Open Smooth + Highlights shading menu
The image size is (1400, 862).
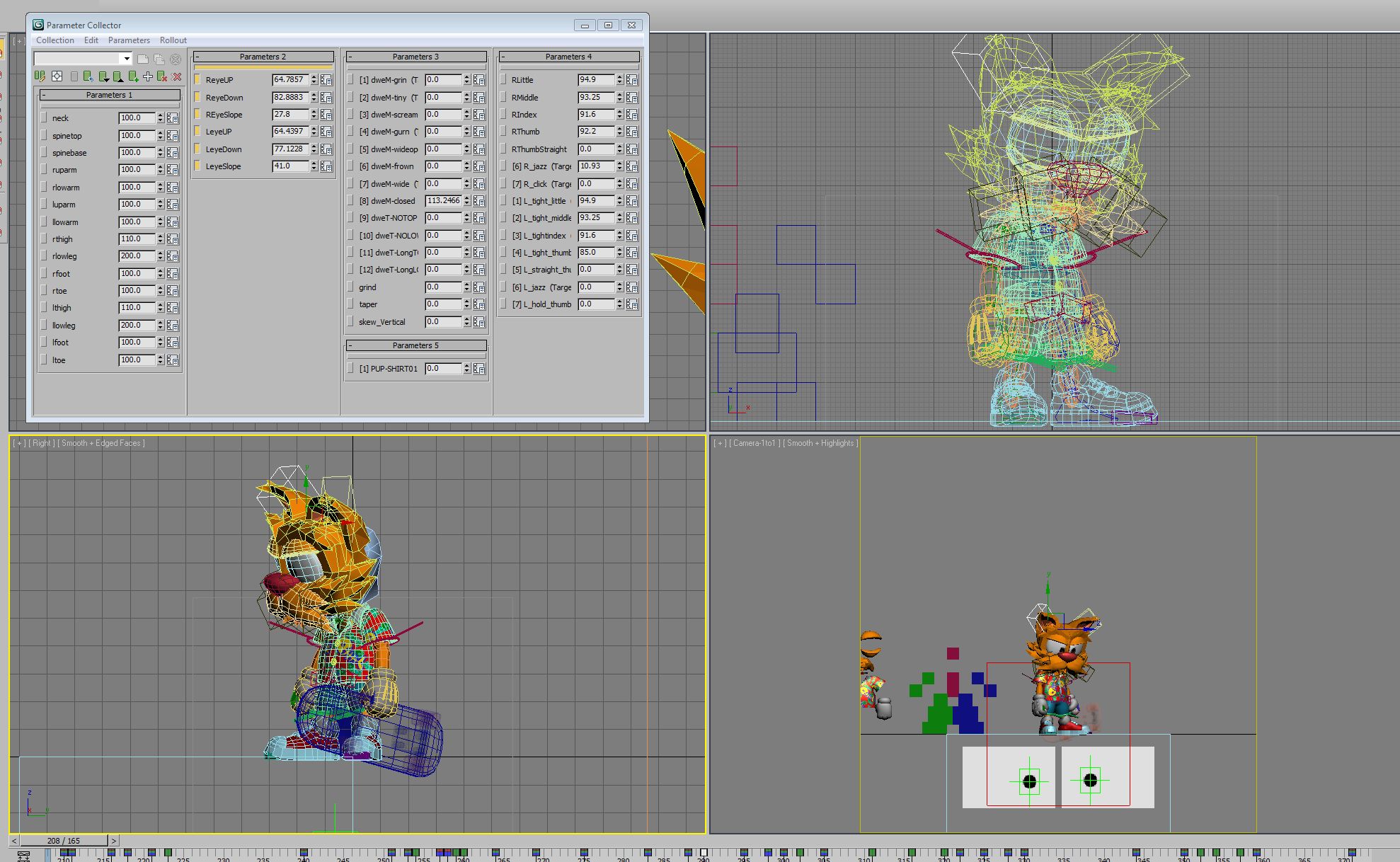820,443
